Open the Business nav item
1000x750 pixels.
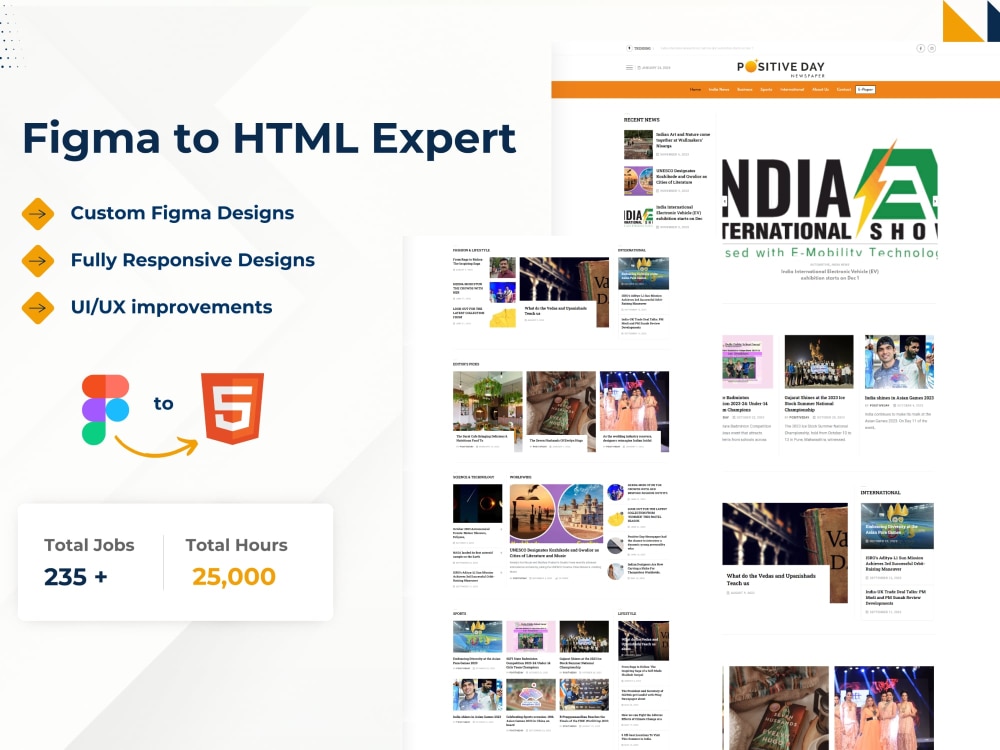coord(744,90)
